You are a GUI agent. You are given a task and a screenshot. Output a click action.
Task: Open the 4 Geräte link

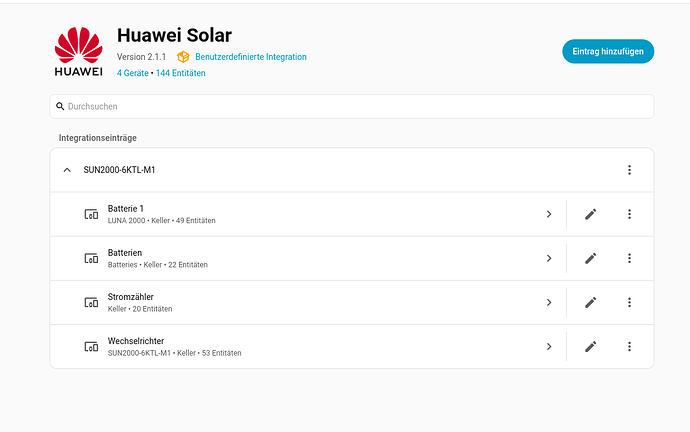click(x=132, y=73)
